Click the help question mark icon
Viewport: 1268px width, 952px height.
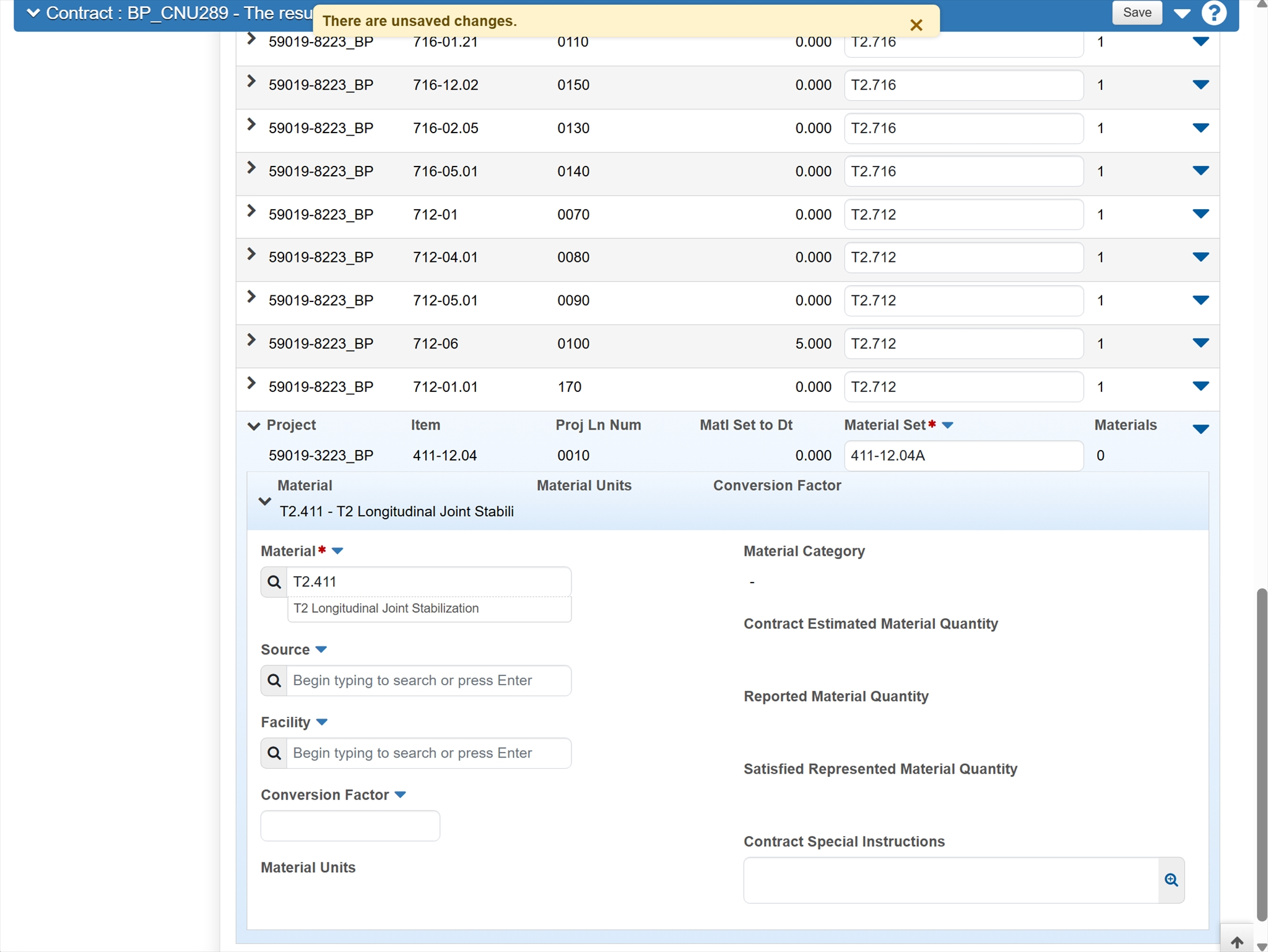click(x=1214, y=13)
